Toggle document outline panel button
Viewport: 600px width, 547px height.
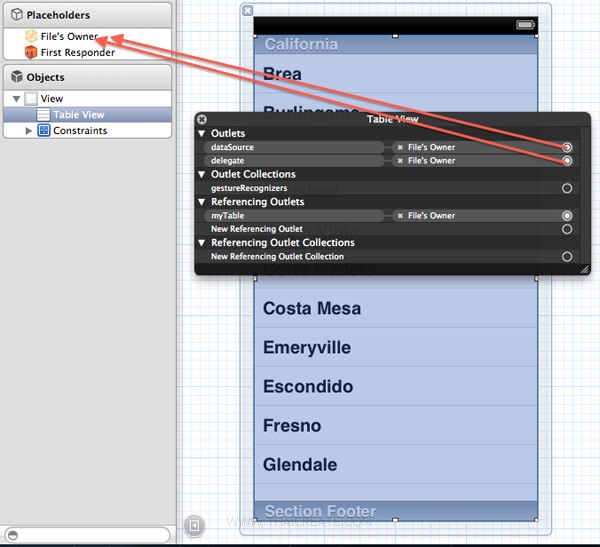coord(194,526)
